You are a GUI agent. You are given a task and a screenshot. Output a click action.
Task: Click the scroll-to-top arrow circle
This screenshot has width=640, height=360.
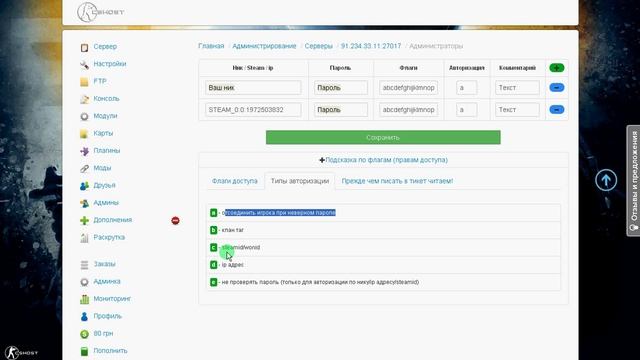[606, 180]
